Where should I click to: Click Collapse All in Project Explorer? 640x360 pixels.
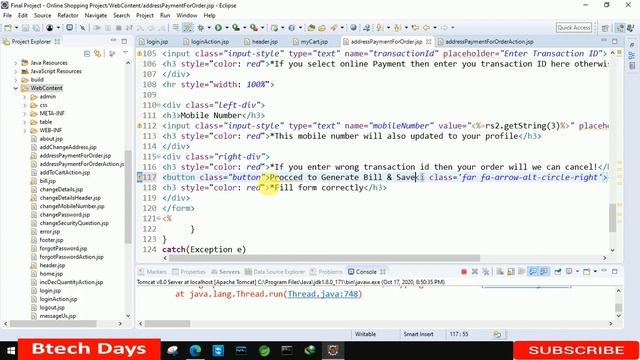click(x=87, y=53)
